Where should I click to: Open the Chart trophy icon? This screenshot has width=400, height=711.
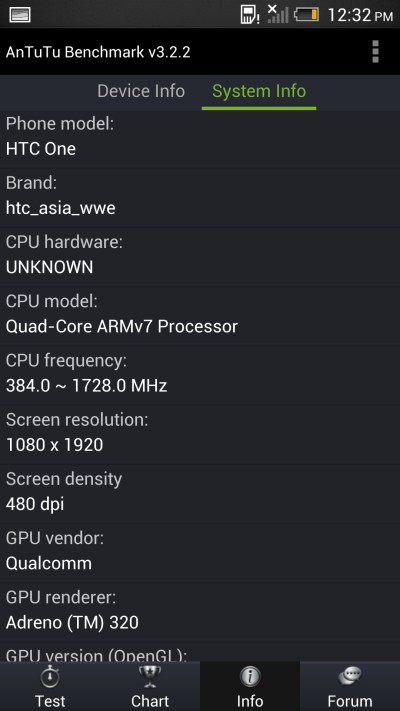(x=150, y=678)
